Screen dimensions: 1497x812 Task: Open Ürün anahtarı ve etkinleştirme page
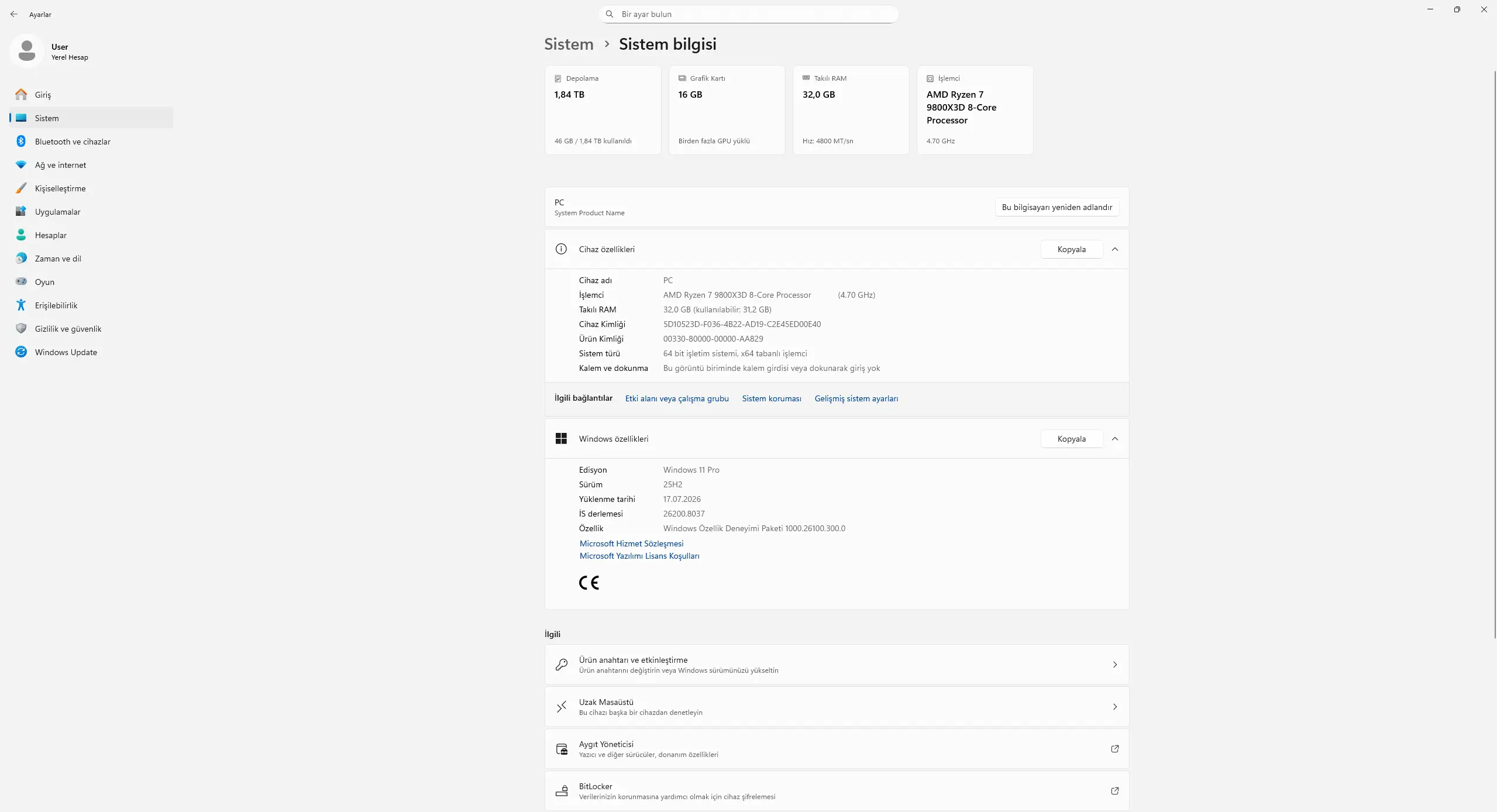coord(837,665)
